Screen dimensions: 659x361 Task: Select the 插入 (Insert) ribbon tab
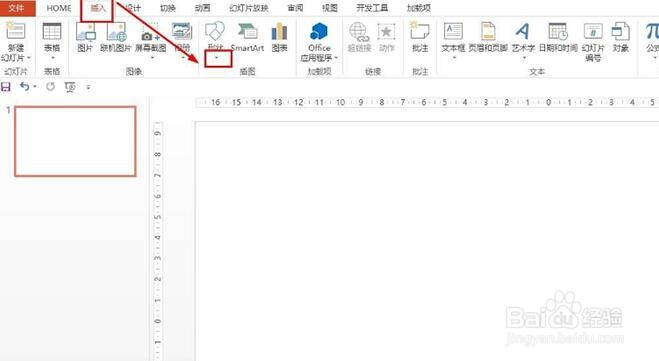tap(98, 8)
